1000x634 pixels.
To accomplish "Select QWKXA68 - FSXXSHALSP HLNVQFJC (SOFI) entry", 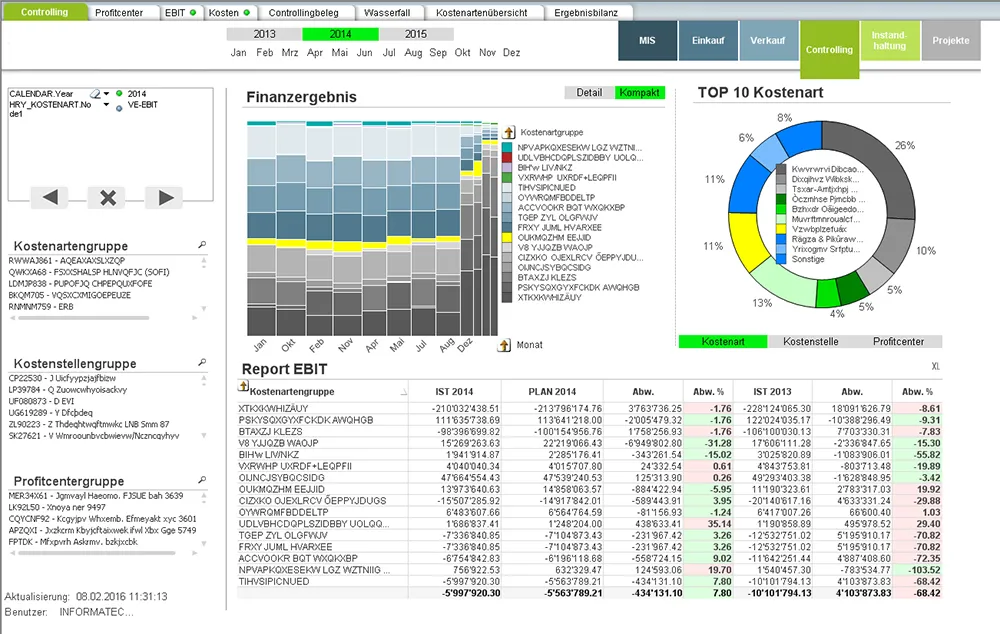I will click(89, 272).
